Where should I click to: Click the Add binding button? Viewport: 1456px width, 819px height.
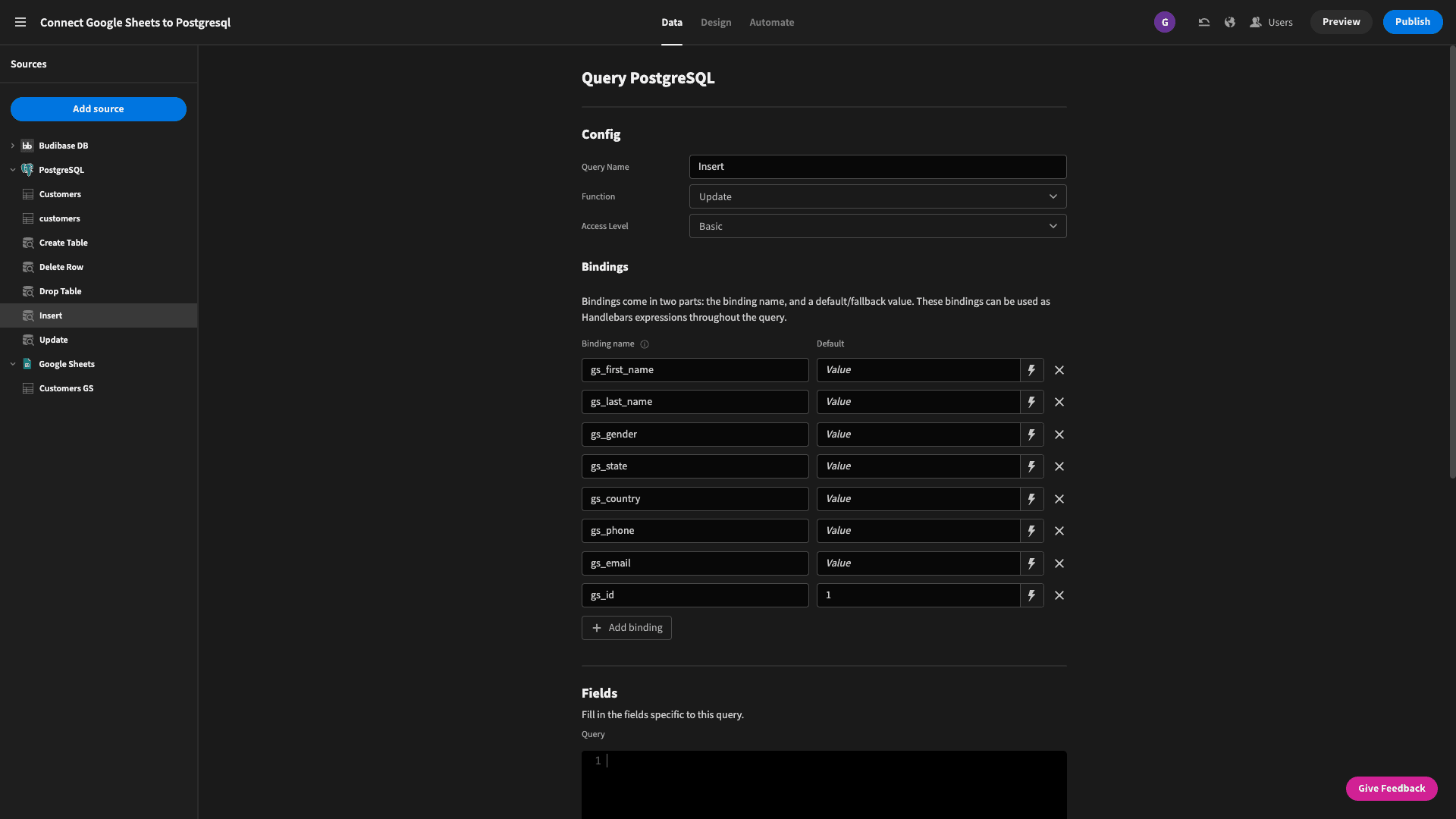[x=626, y=628]
